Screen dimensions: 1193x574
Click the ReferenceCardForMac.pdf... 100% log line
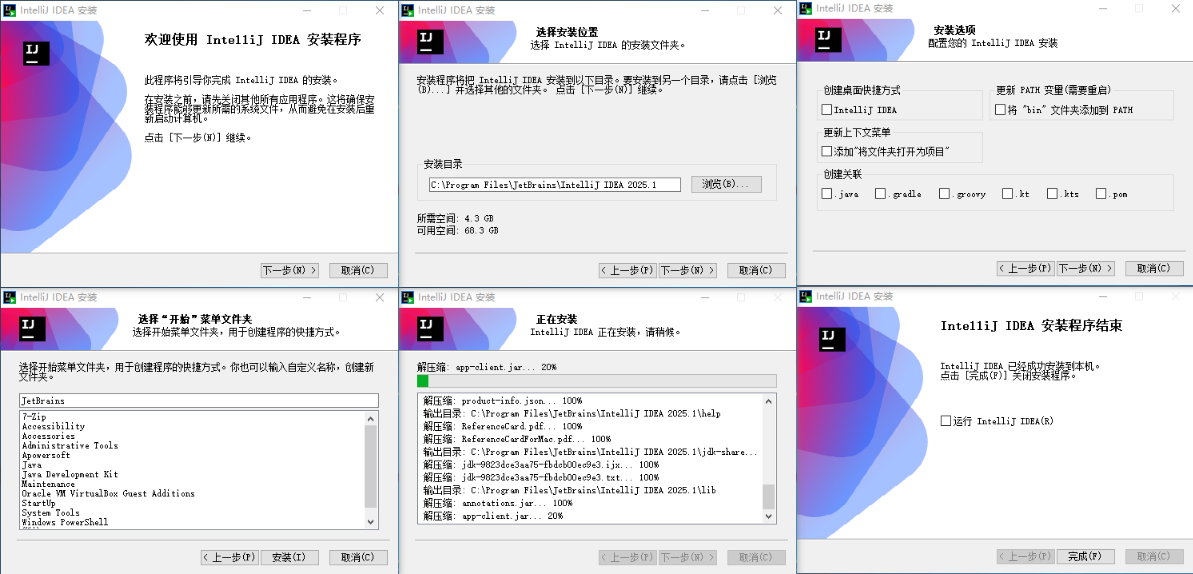pos(517,438)
